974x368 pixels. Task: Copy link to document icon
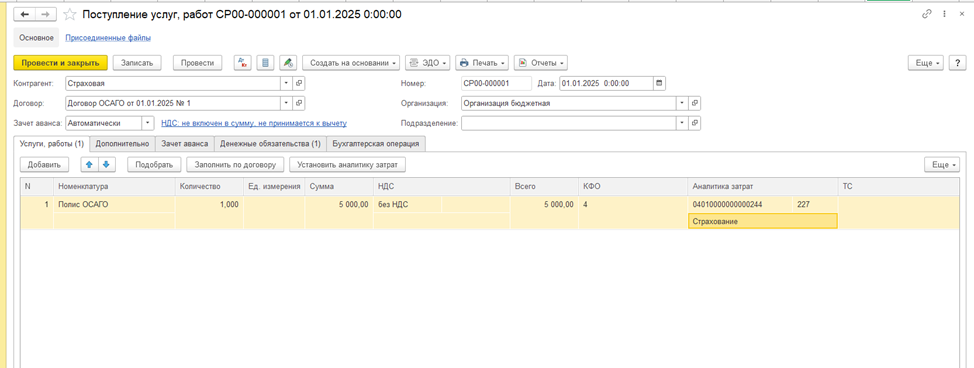click(x=927, y=14)
